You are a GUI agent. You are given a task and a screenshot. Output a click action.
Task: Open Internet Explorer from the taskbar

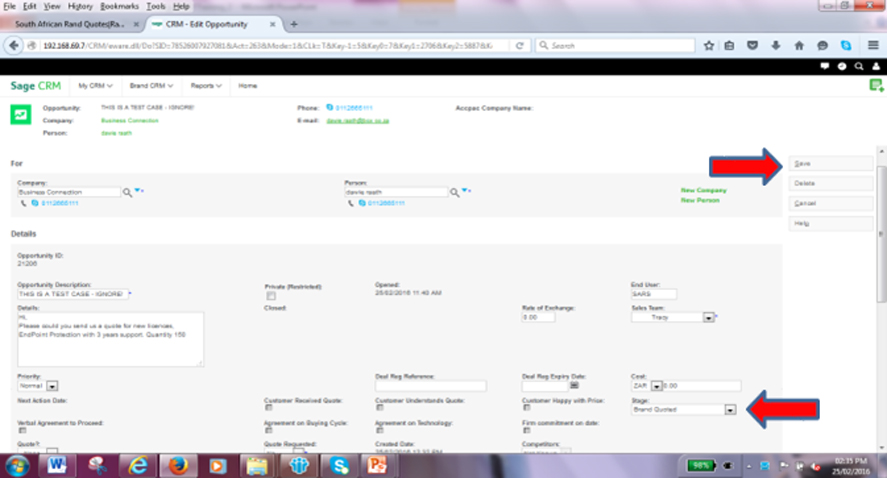[137, 466]
